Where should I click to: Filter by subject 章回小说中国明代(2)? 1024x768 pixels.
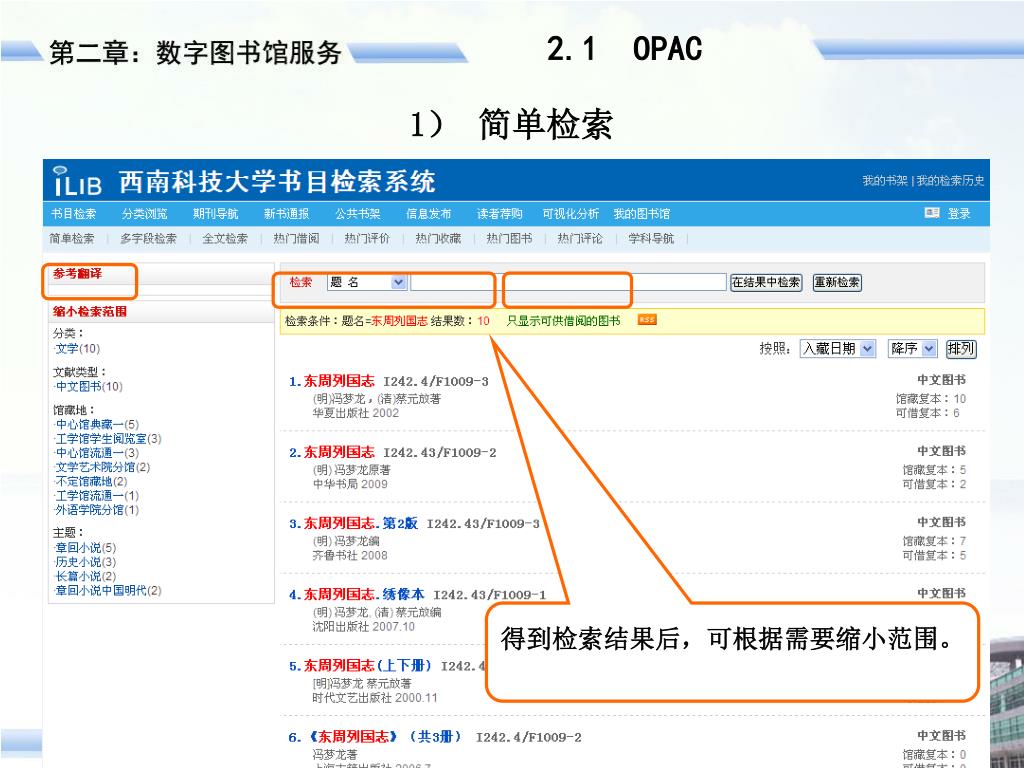point(108,591)
